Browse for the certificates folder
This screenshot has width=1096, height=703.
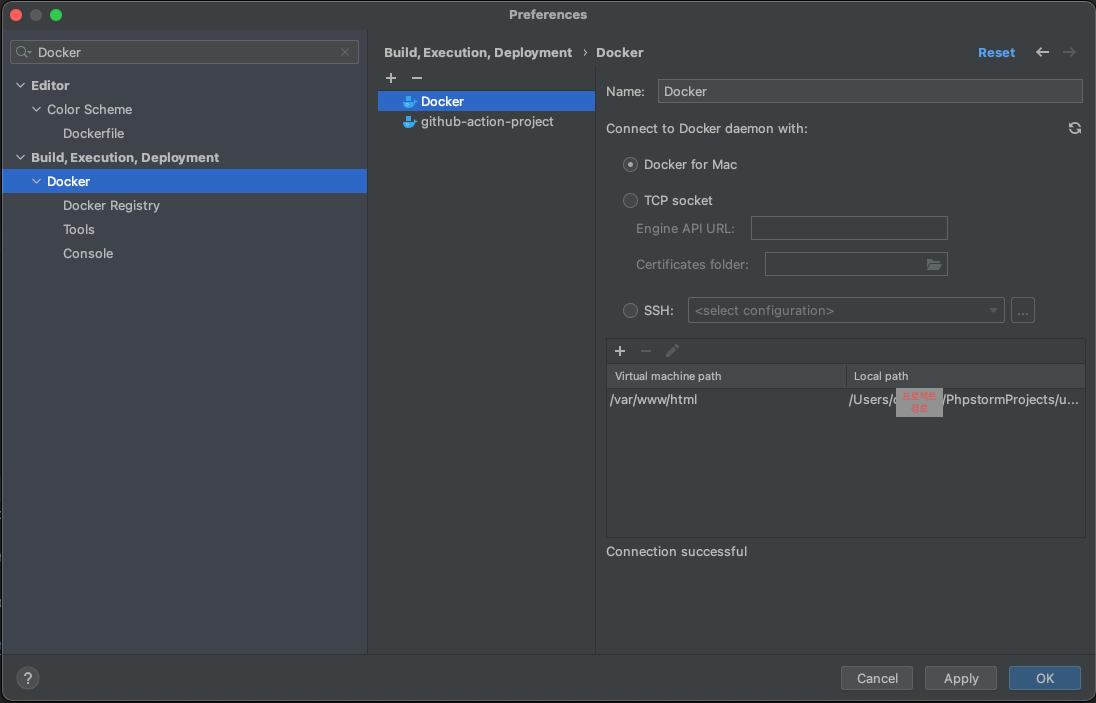[x=934, y=264]
